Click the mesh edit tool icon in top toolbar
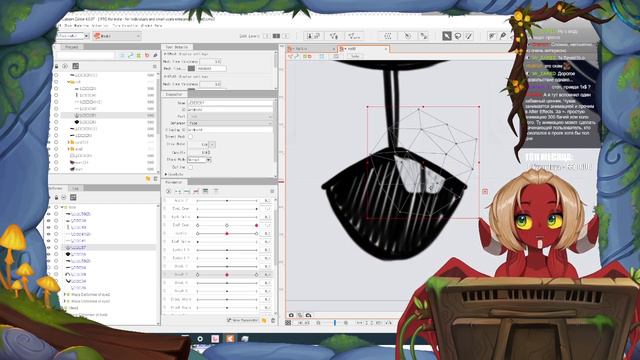The image size is (640, 360). coord(333,36)
